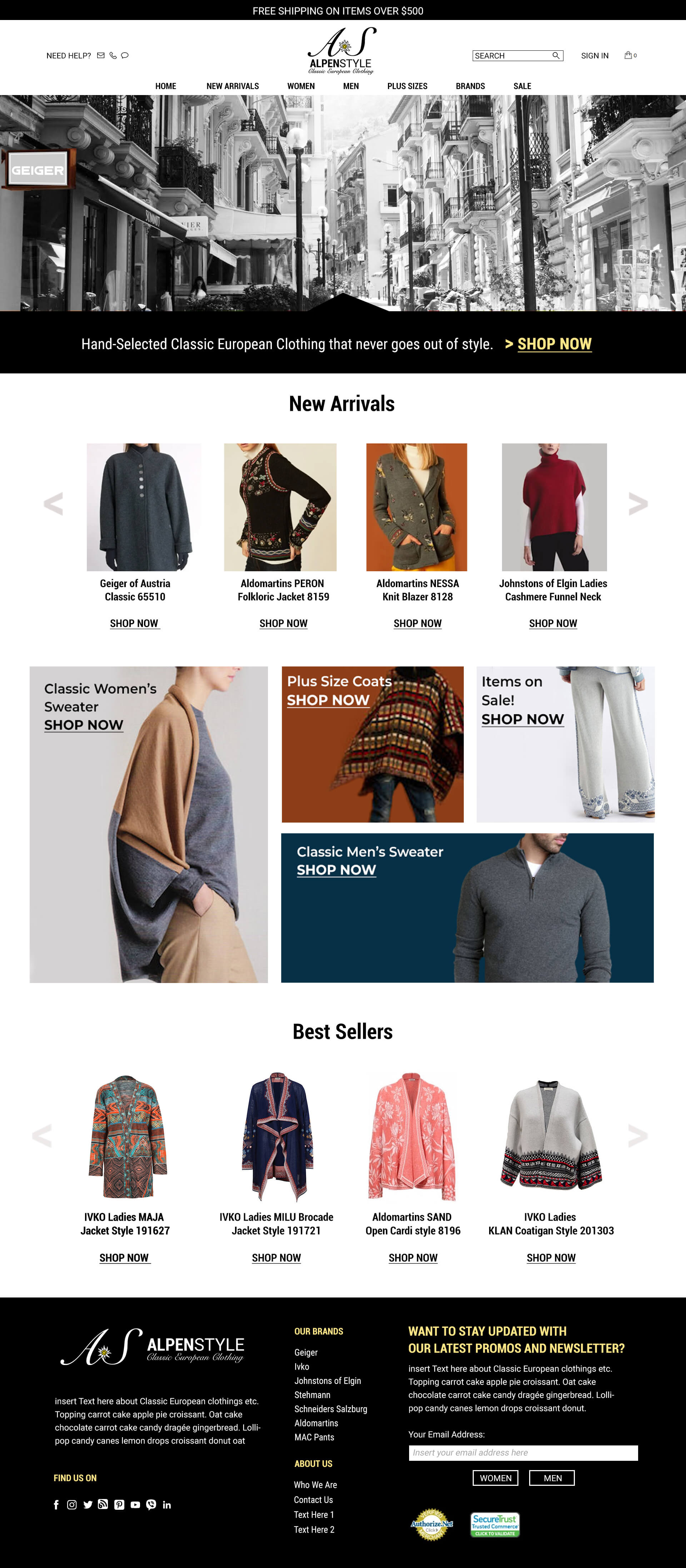The height and width of the screenshot is (1568, 686).
Task: Click the search magnifier icon
Action: 555,55
